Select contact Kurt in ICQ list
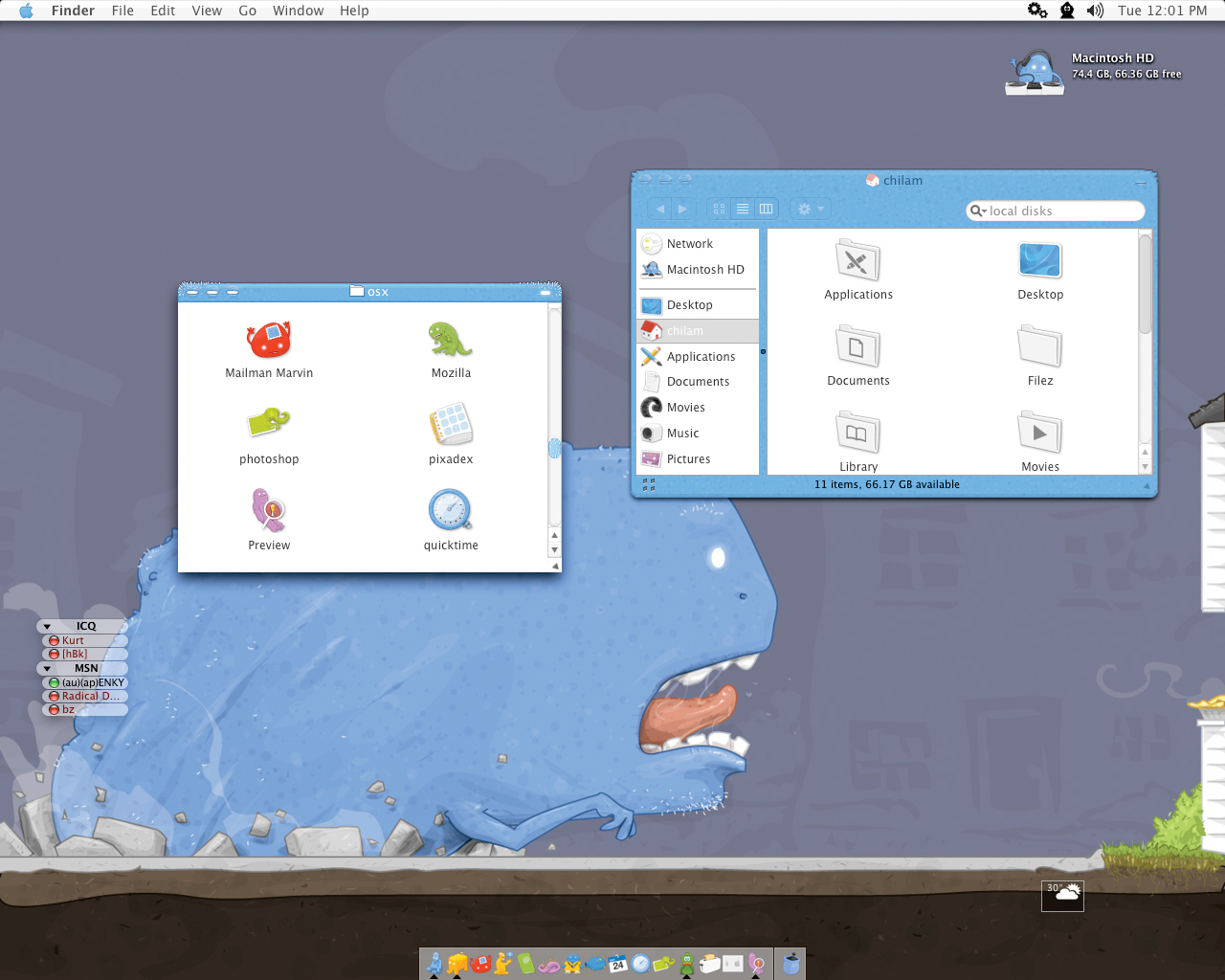Screen dimensions: 1225x980 pos(84,640)
